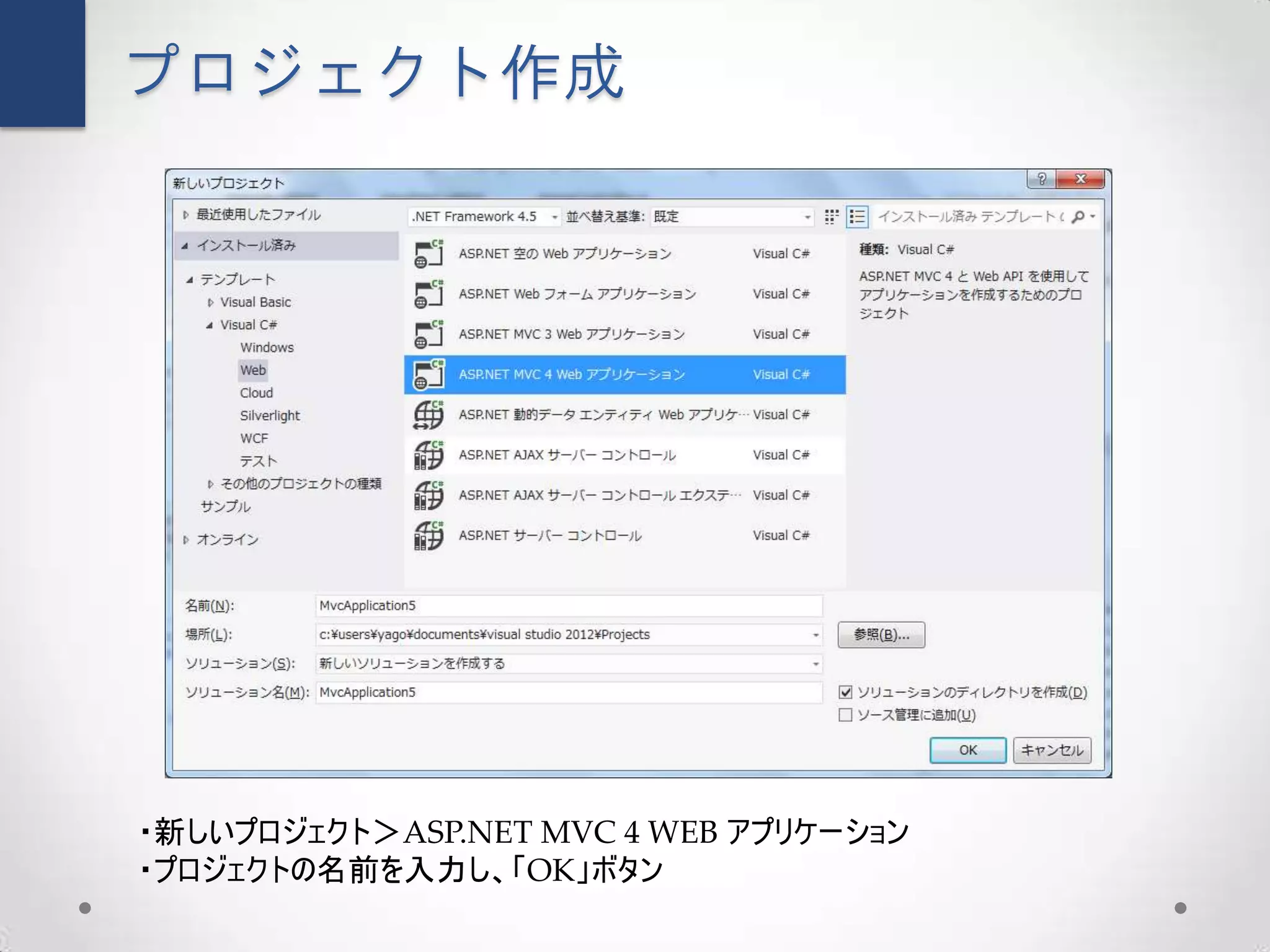
Task: Close the 新しいプロジェクト dialog
Action: [1080, 179]
